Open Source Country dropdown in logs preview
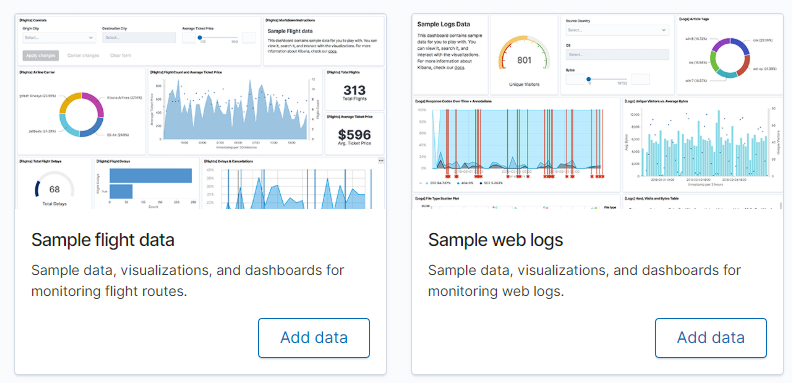This screenshot has height=383, width=792. [x=618, y=30]
